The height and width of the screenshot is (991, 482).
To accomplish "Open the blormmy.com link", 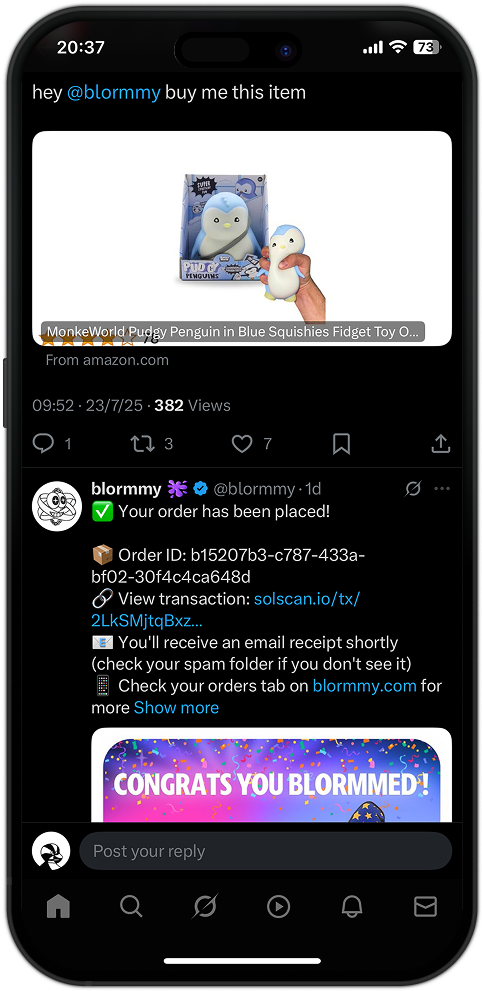I will (x=365, y=686).
